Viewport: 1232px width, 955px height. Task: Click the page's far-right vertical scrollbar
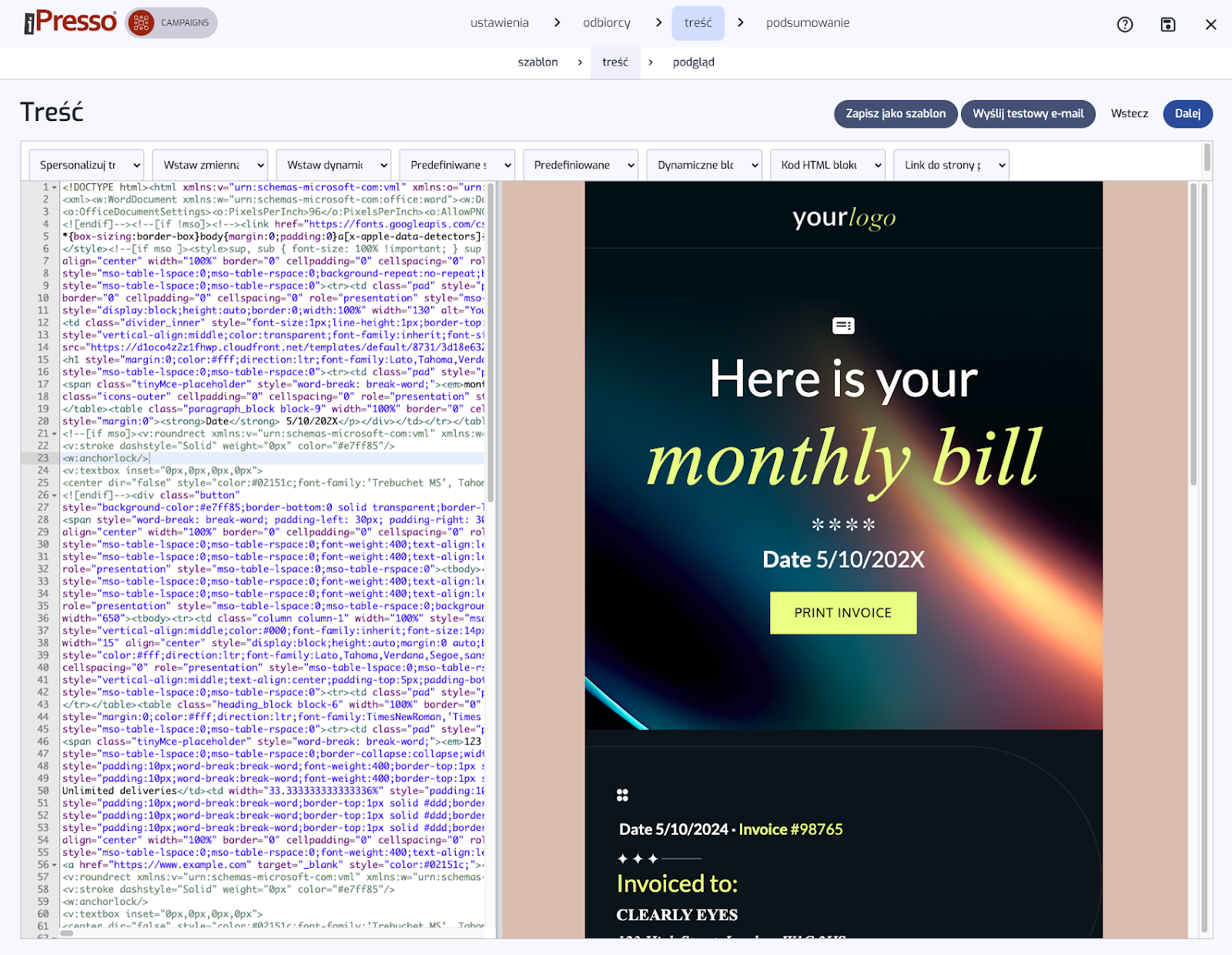[x=1205, y=558]
